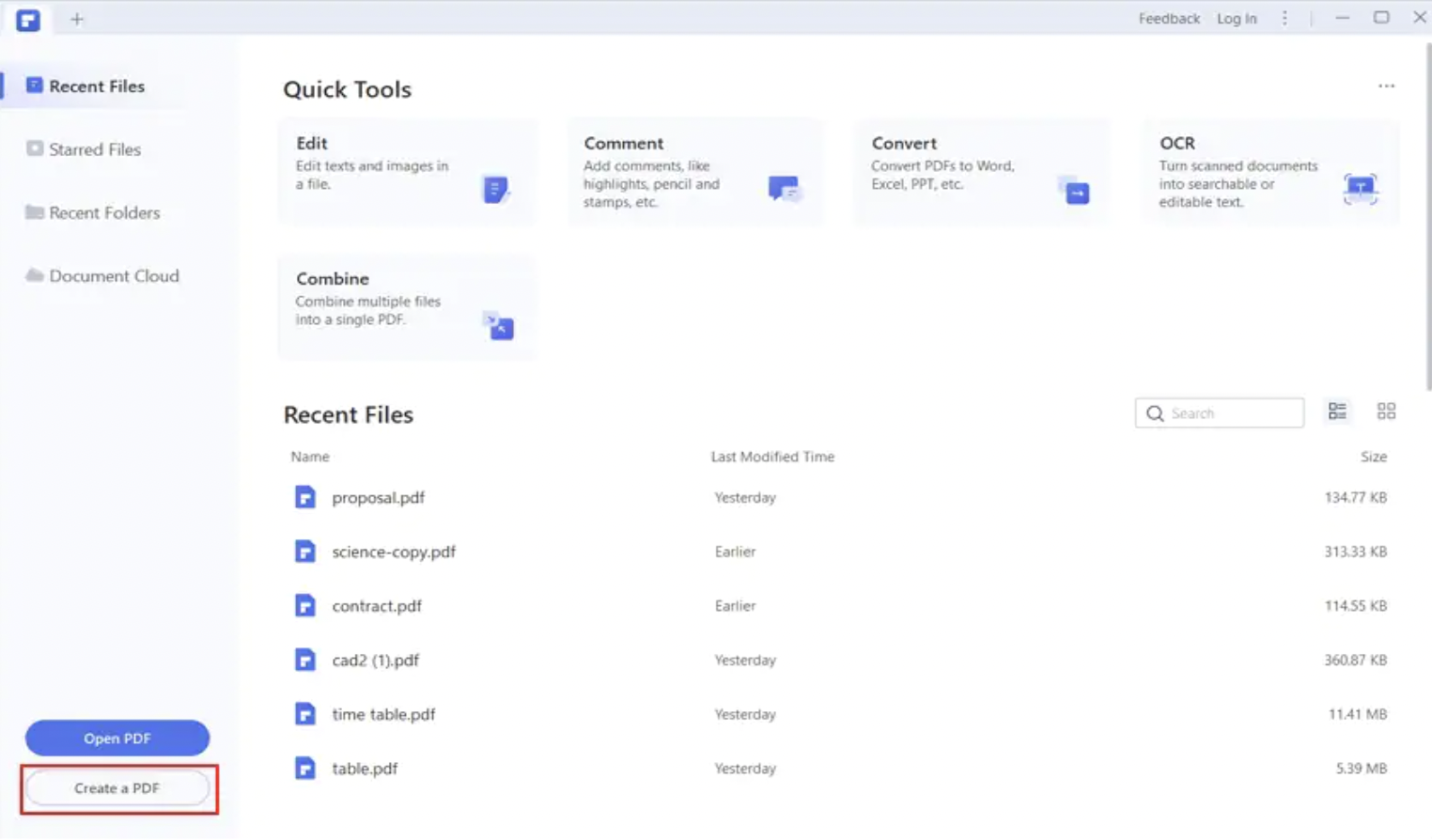Click the Document Cloud cloud icon

tap(34, 275)
